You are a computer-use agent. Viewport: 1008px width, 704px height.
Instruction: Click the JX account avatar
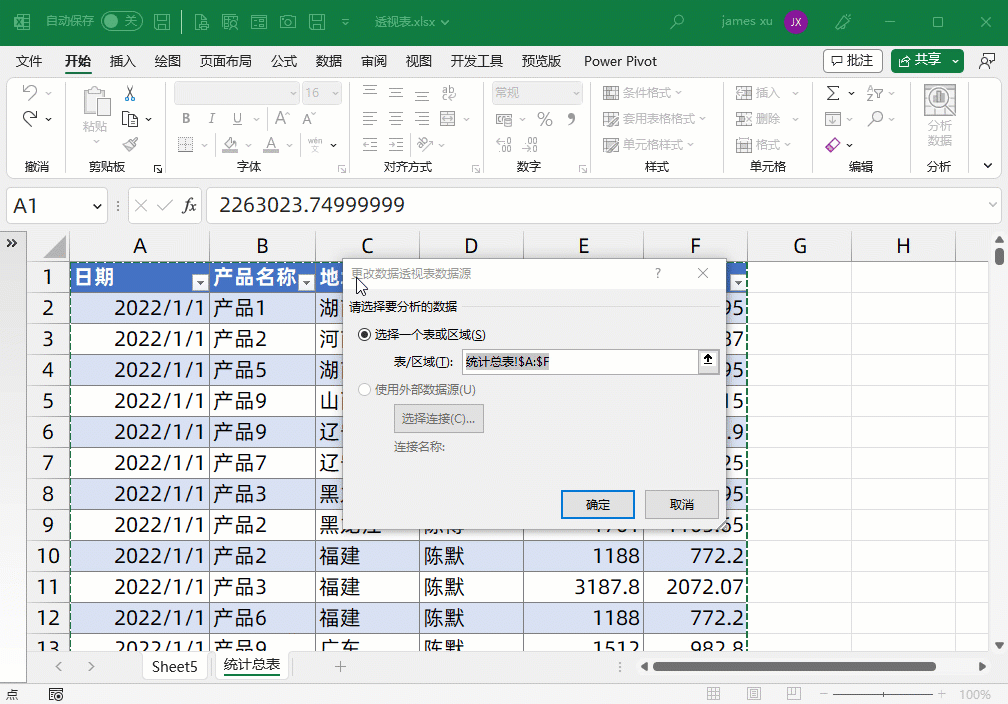(796, 22)
